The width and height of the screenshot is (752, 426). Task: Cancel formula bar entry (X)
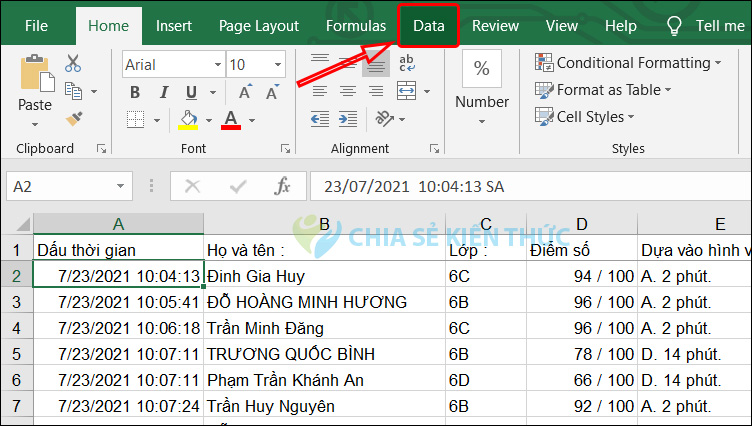tap(192, 186)
